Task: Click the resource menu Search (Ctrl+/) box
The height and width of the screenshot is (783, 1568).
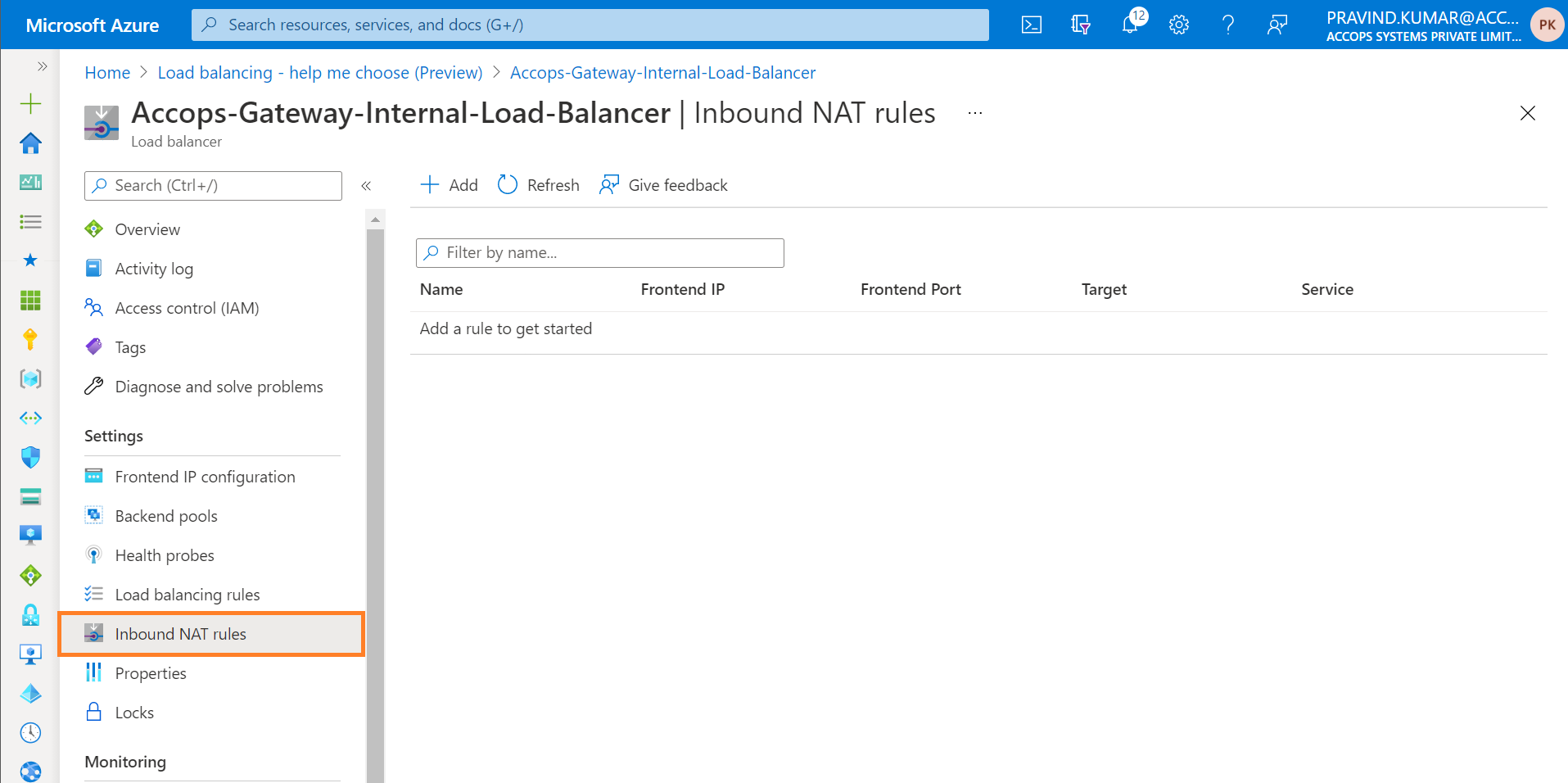Action: 213,186
